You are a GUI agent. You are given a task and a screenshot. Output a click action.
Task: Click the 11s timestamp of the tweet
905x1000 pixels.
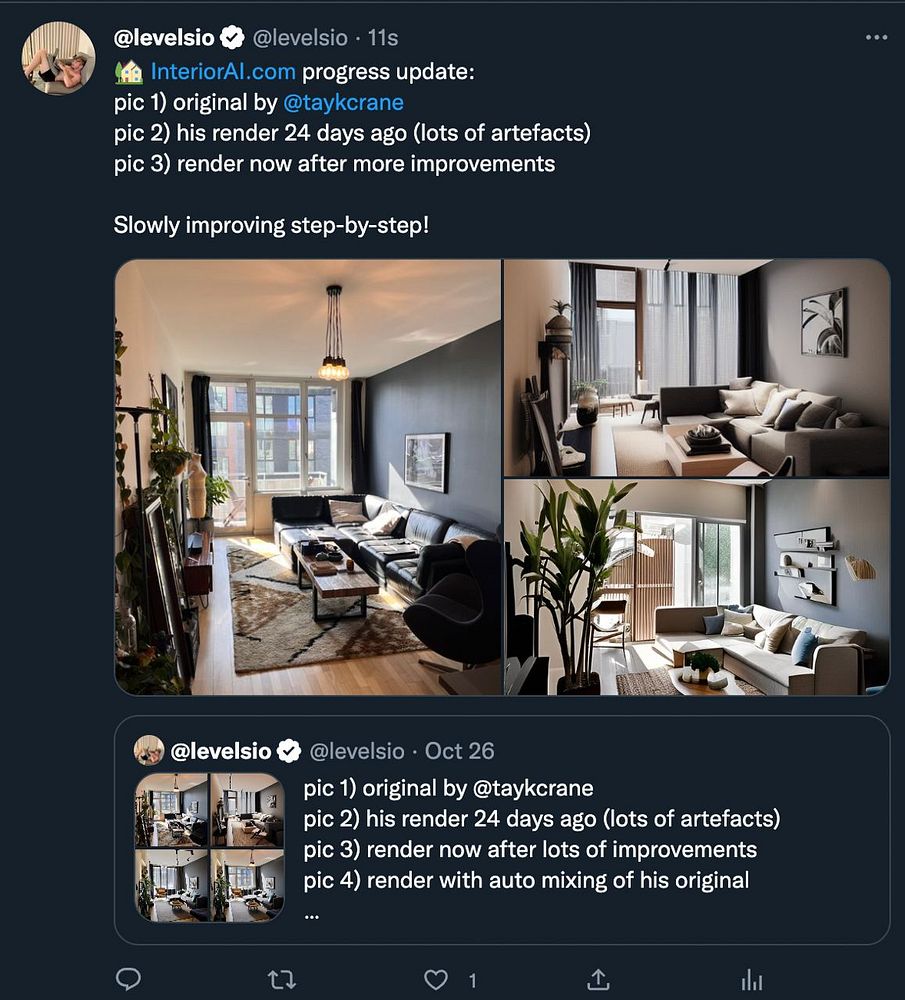383,38
